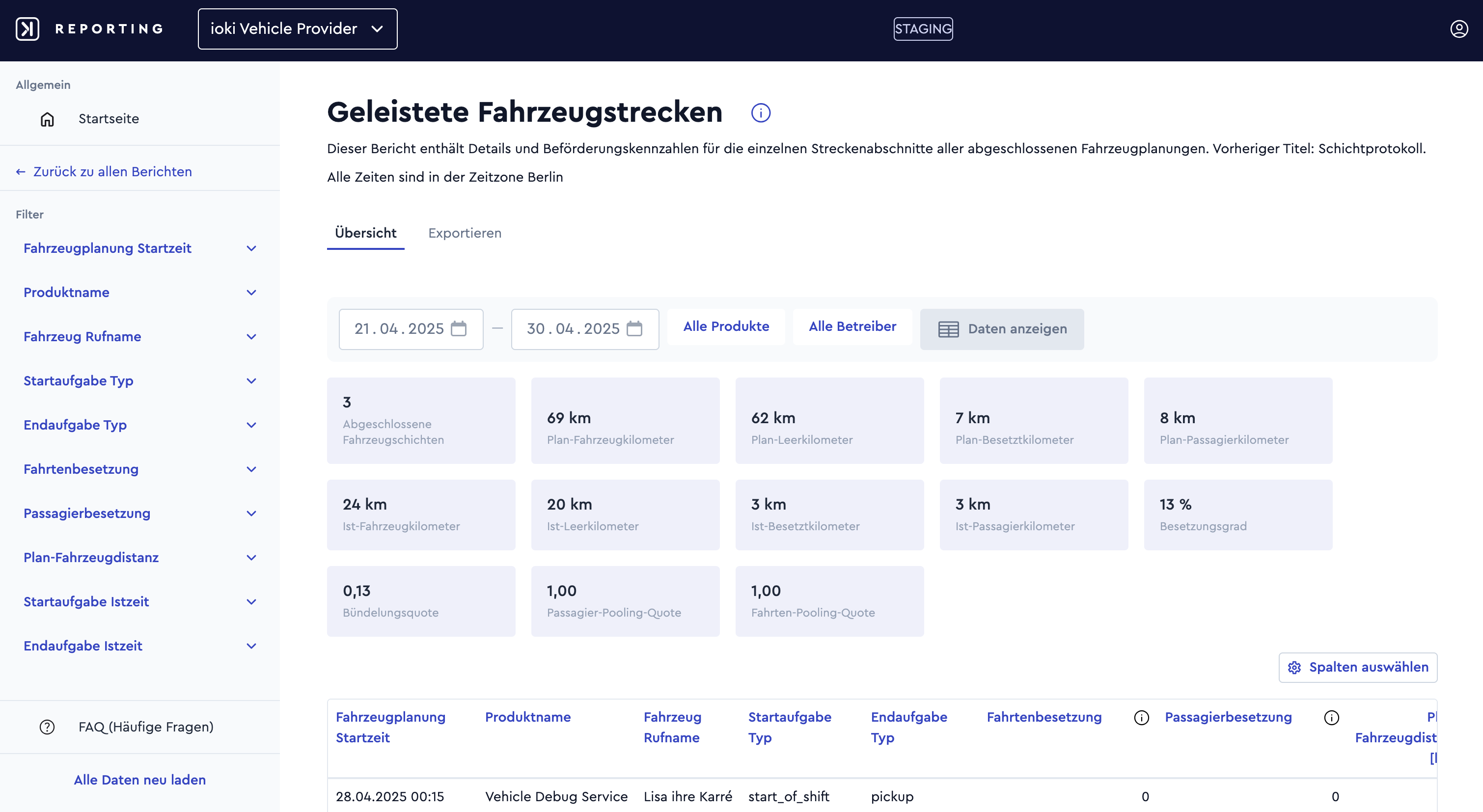Go back via Zurück zu allen Berichten
This screenshot has height=812, width=1483.
(104, 171)
